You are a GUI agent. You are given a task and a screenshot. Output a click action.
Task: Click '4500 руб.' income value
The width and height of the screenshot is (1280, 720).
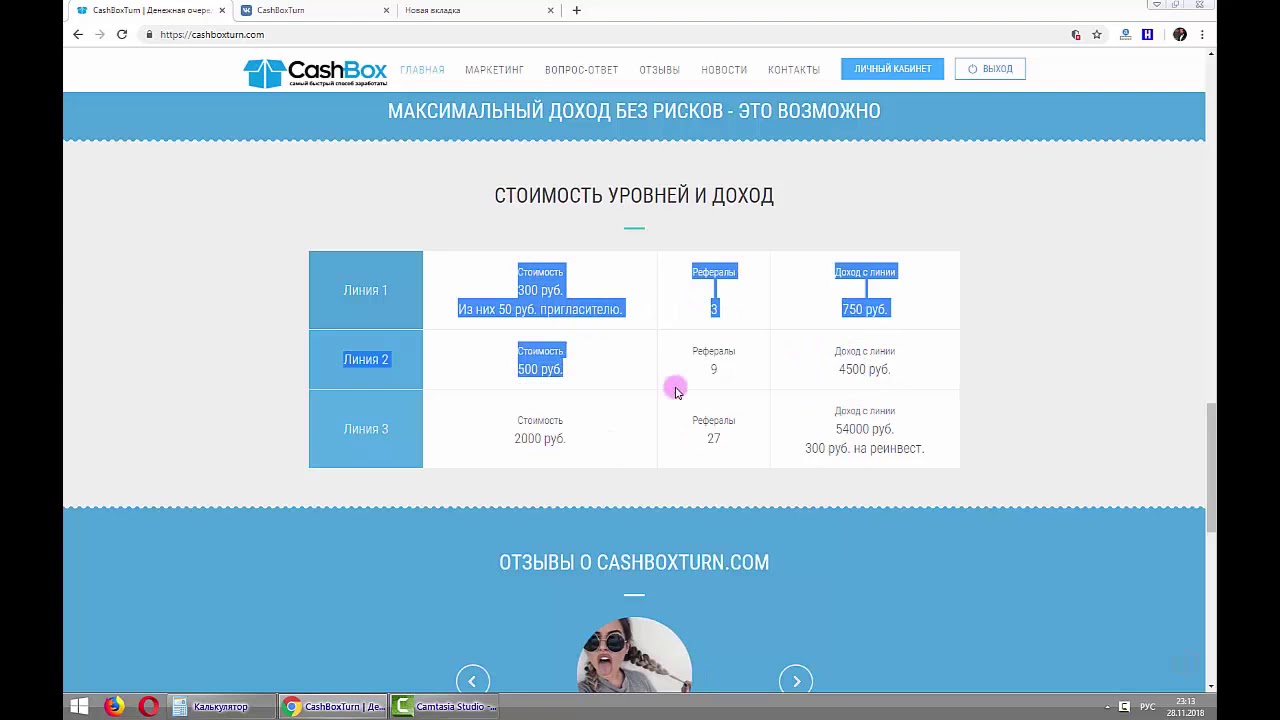864,369
